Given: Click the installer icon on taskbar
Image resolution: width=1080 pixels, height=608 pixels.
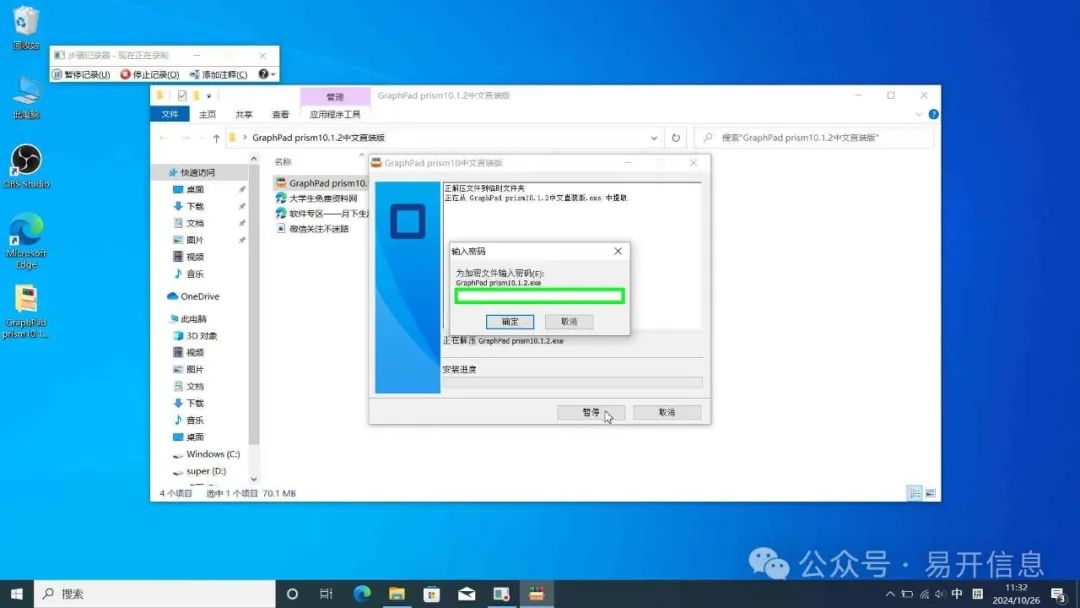Looking at the screenshot, I should (x=537, y=594).
